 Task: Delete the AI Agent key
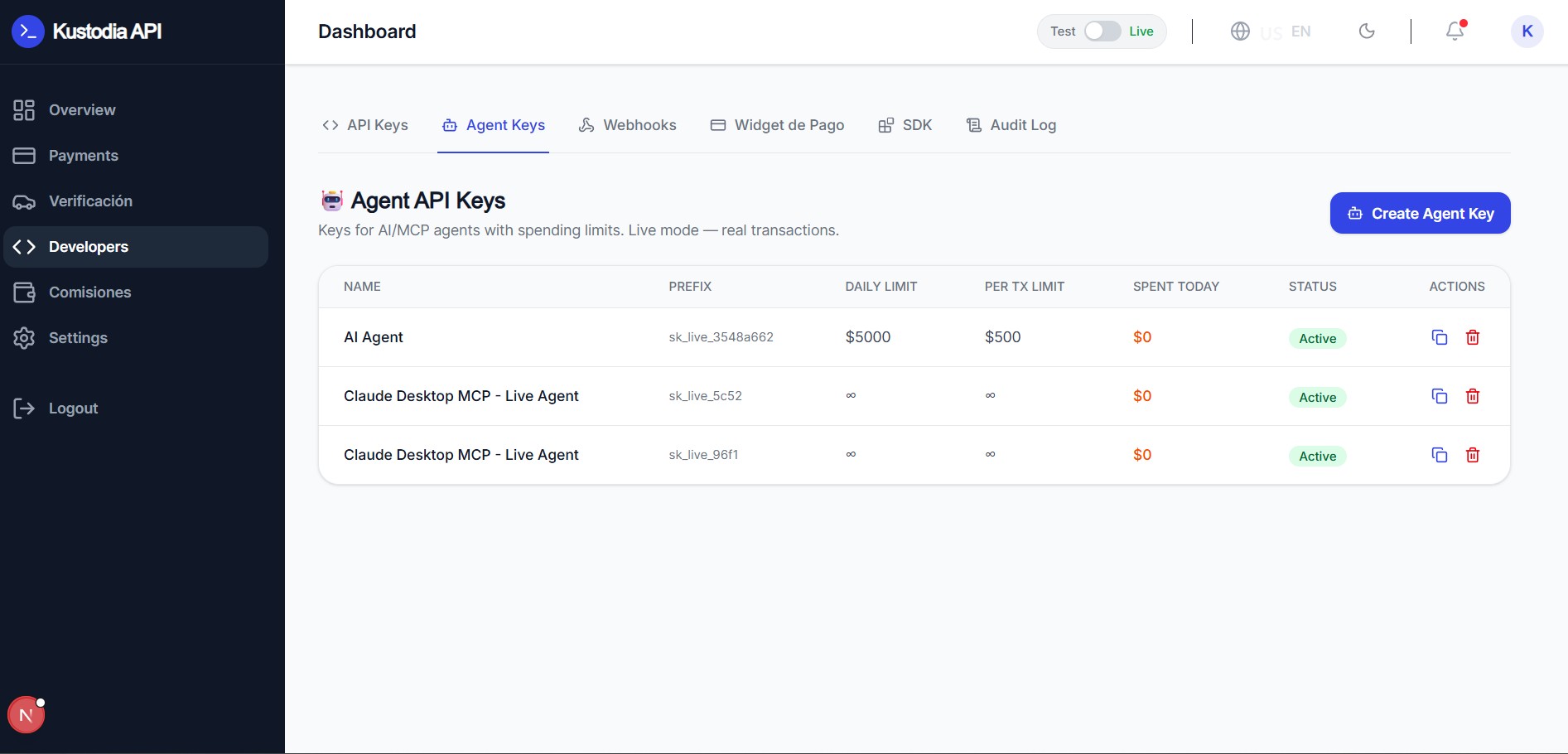pos(1473,337)
